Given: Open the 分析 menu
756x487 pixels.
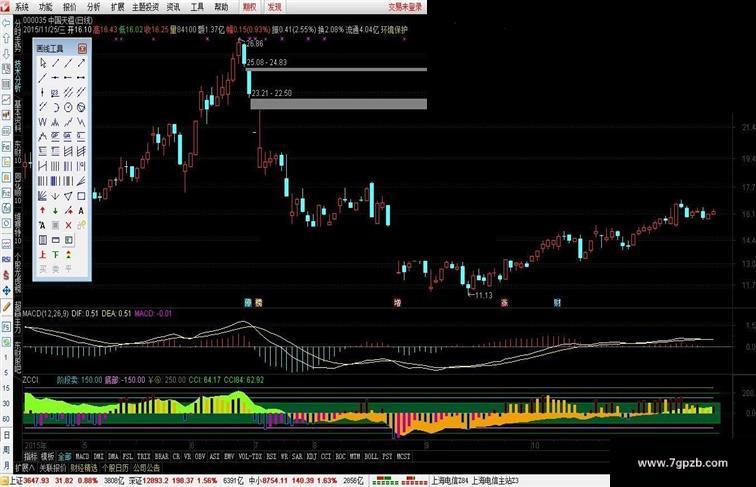Looking at the screenshot, I should 94,7.
